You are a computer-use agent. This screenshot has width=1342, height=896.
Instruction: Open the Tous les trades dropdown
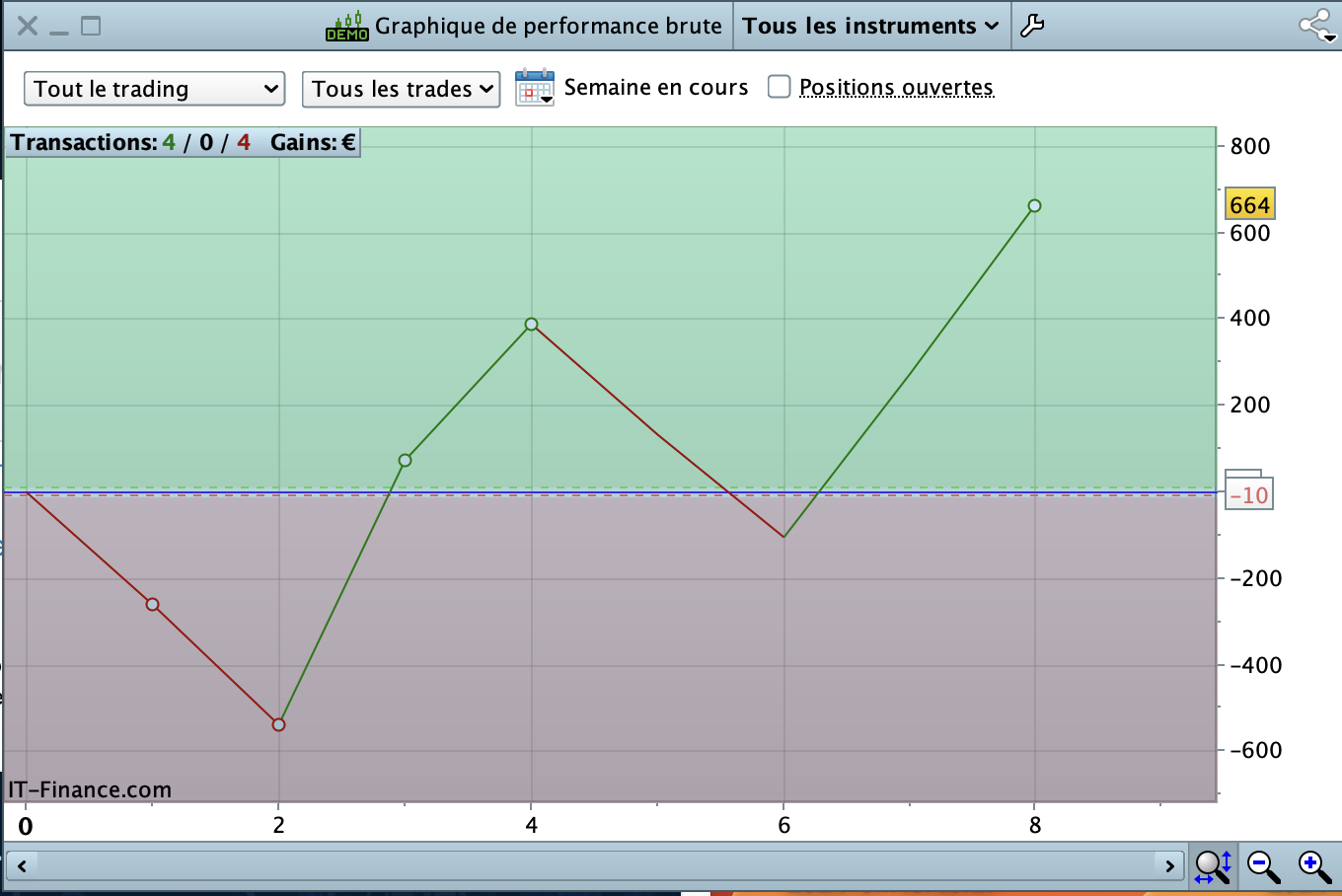pos(402,89)
